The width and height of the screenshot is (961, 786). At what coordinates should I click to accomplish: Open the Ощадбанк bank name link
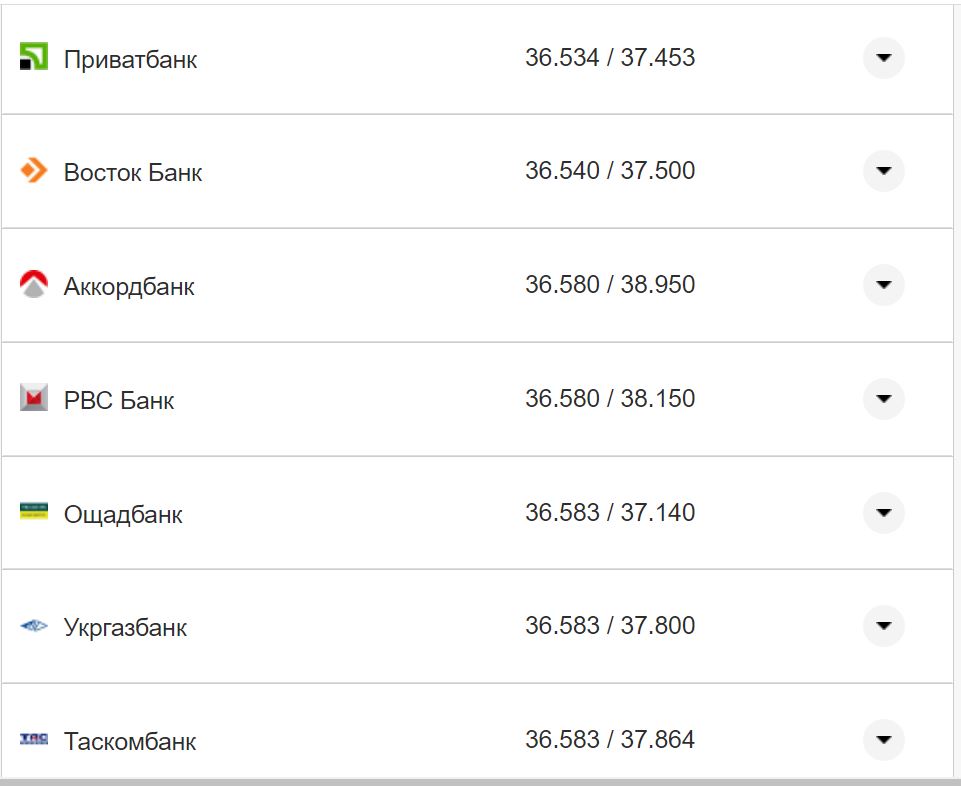click(123, 515)
